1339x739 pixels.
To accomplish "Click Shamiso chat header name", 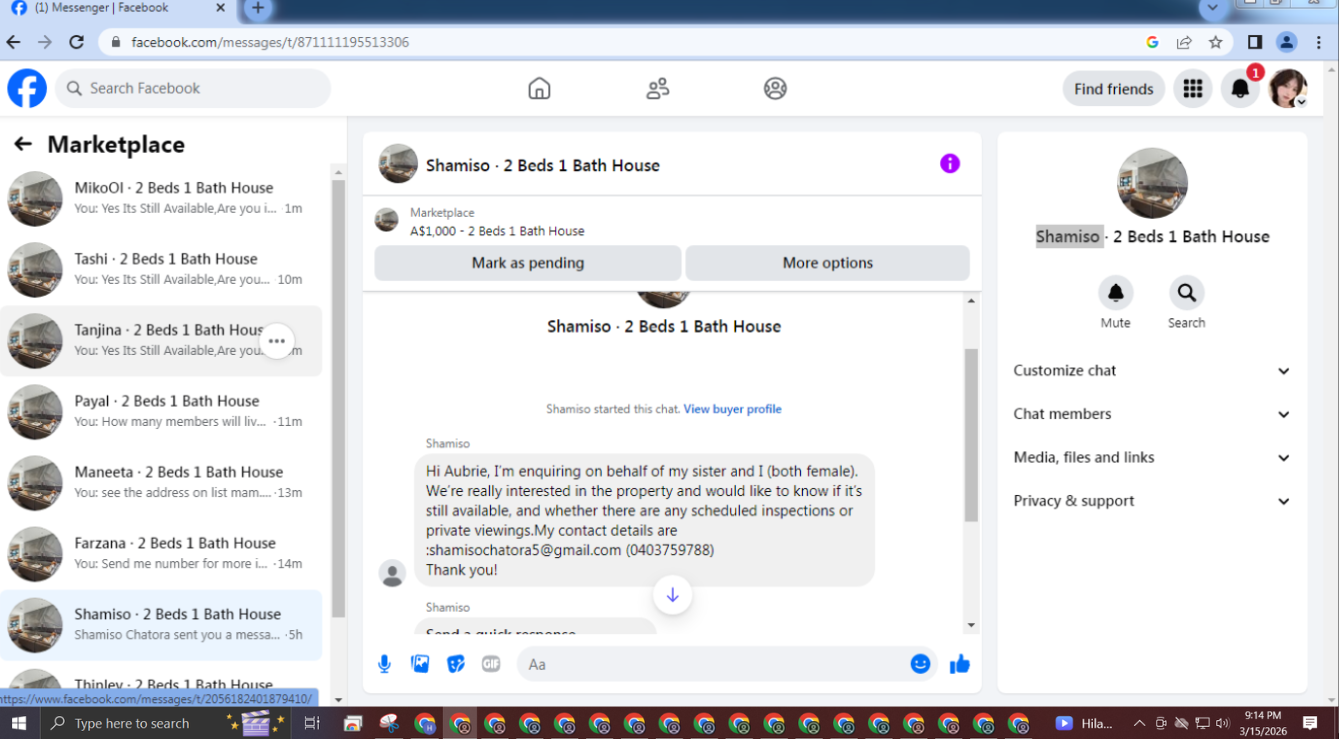I will [543, 165].
